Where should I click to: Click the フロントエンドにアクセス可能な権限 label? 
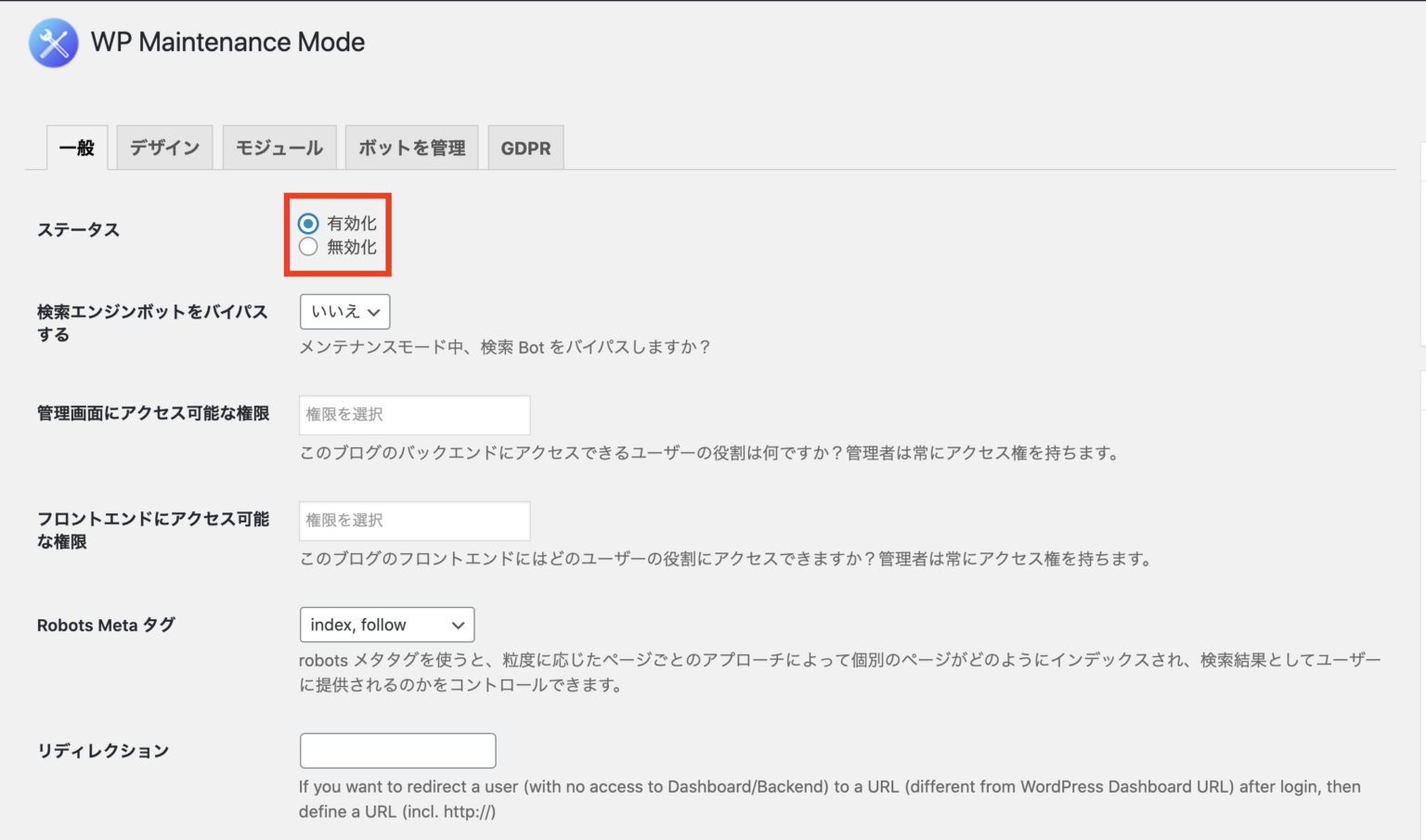[153, 529]
